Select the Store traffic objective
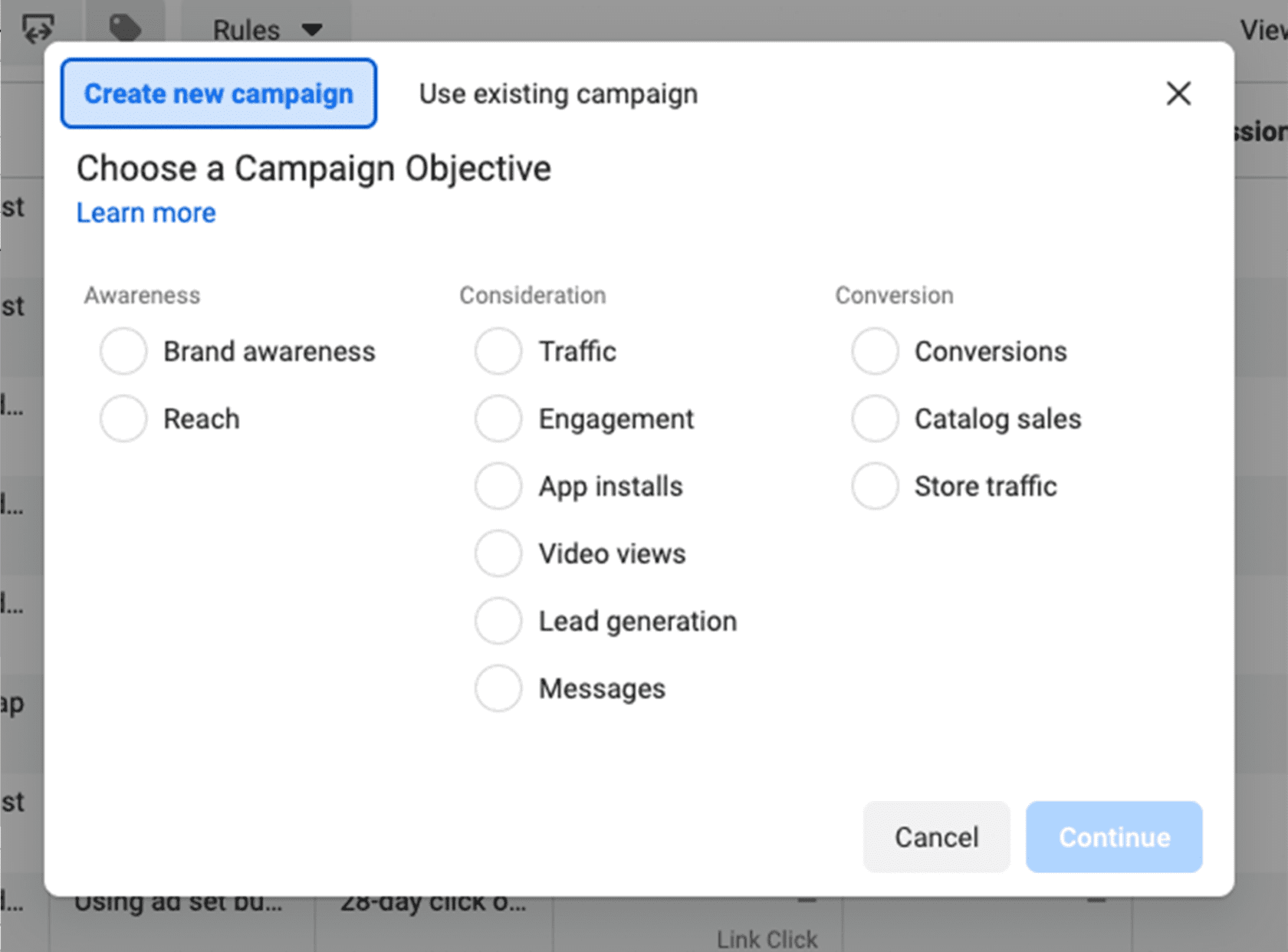1288x952 pixels. pos(874,486)
